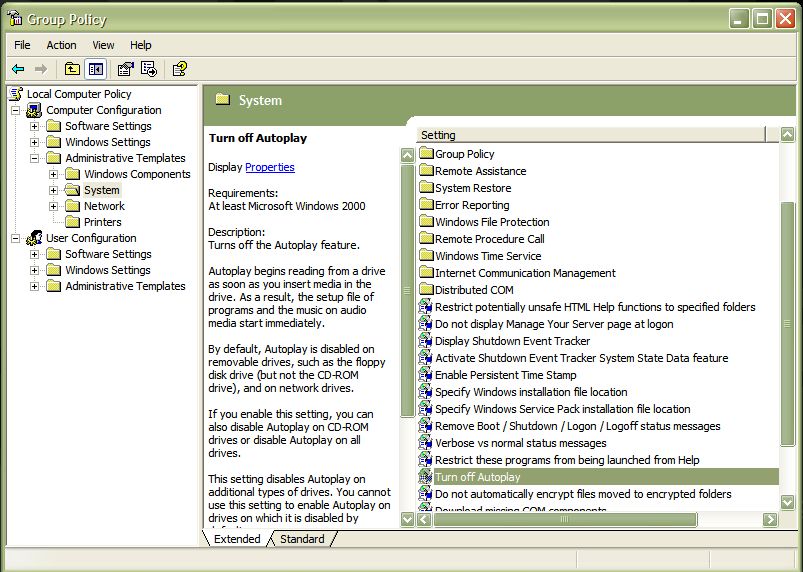This screenshot has width=803, height=572.
Task: Select Restrict these programs launched from Help
Action: tap(559, 459)
